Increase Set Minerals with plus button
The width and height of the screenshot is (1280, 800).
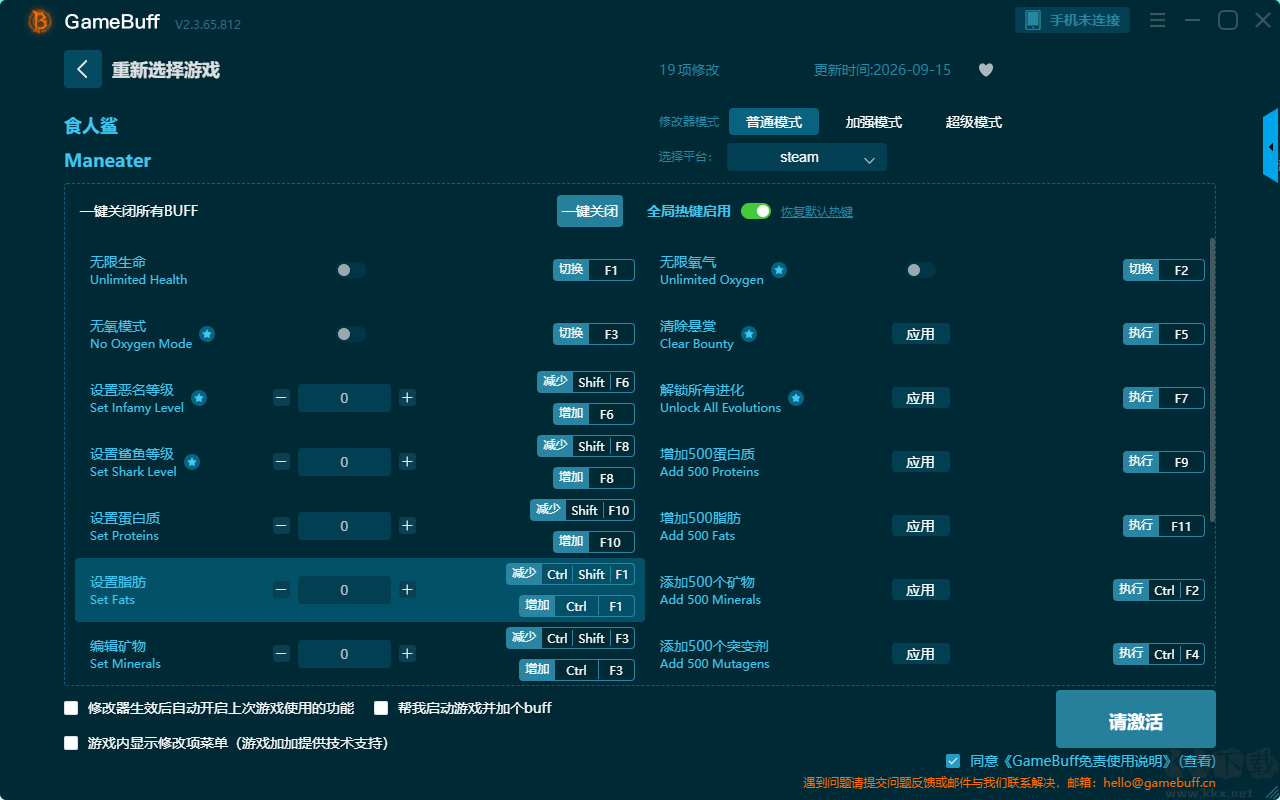coord(407,654)
